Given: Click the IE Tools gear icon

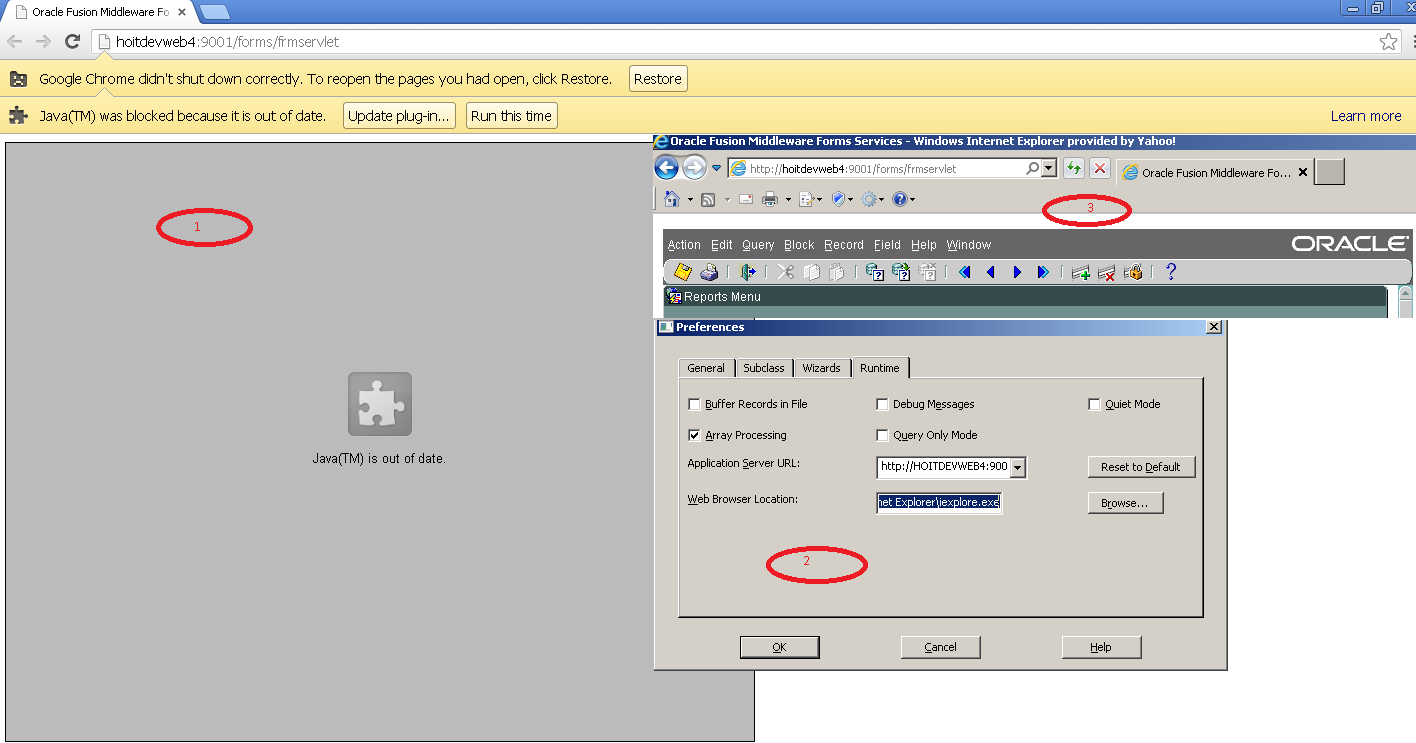Looking at the screenshot, I should click(869, 200).
